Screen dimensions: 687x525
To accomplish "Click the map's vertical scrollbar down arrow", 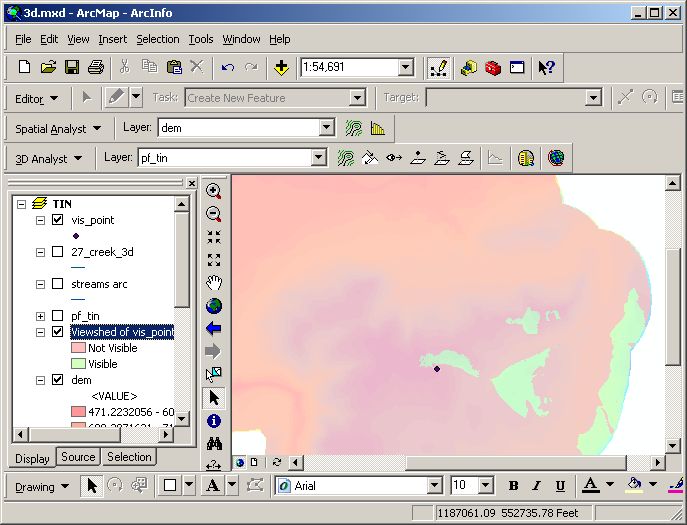I will (x=672, y=447).
